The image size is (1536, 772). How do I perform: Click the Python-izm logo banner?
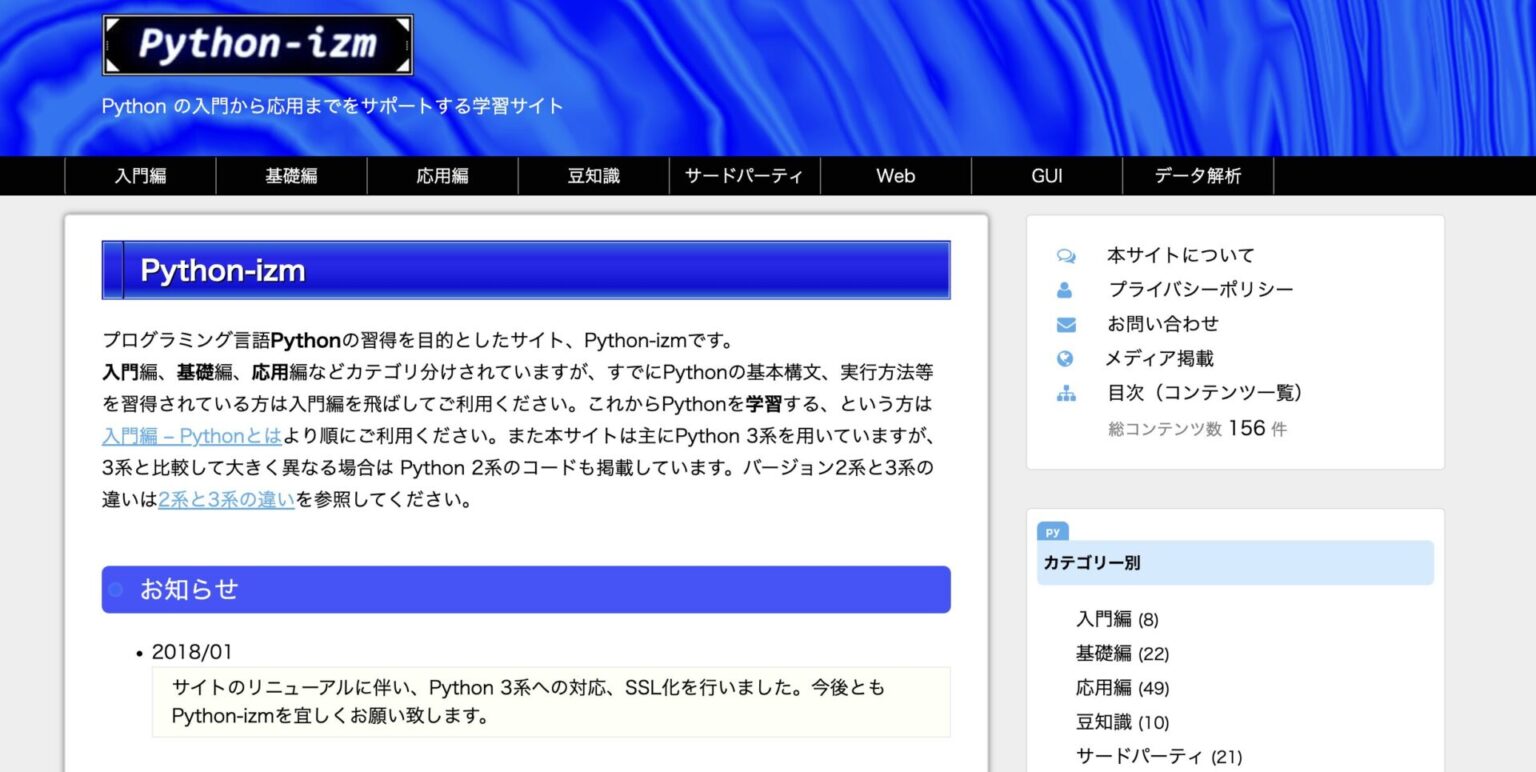pyautogui.click(x=257, y=44)
